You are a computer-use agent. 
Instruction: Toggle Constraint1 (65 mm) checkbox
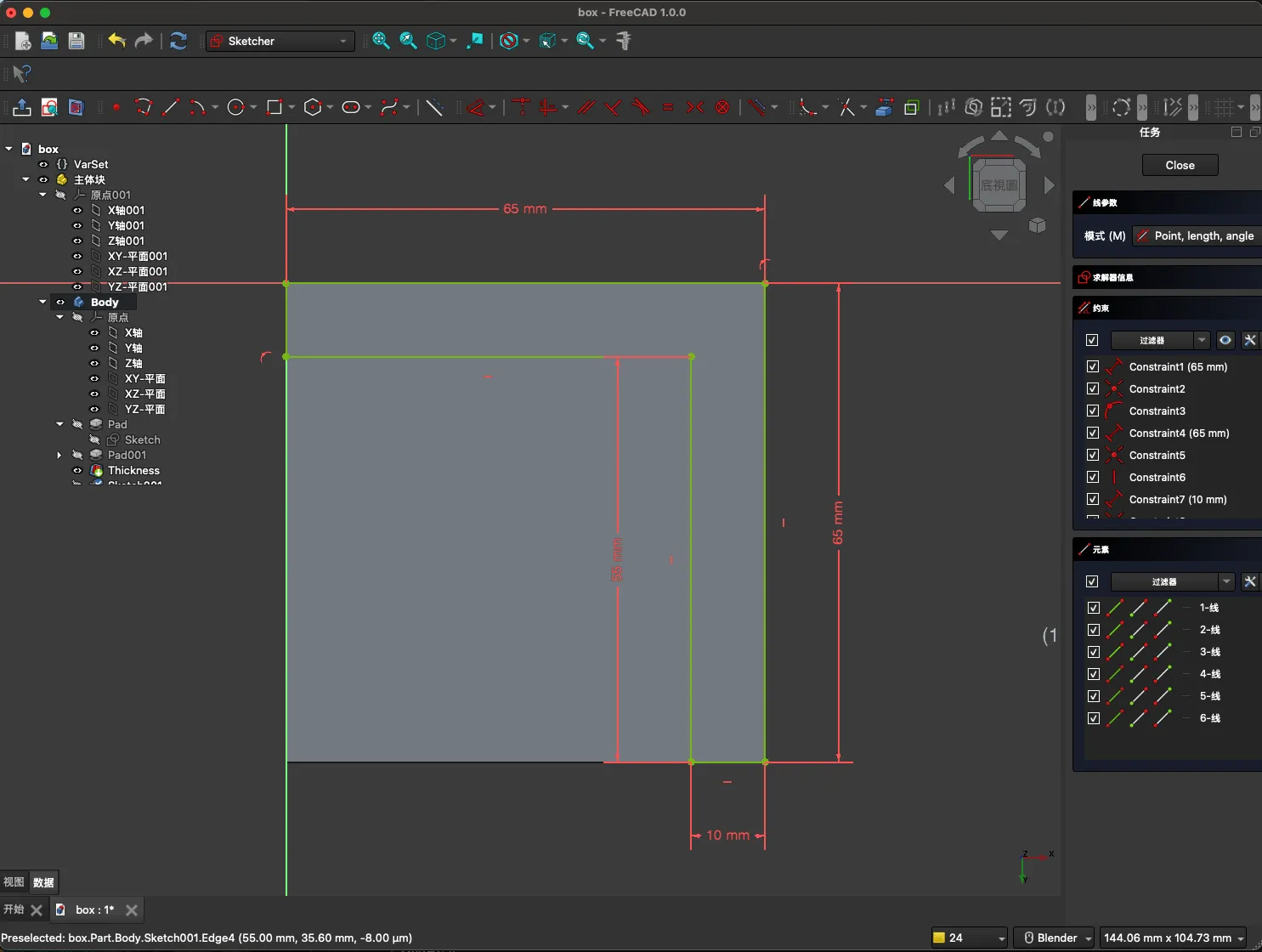1093,366
